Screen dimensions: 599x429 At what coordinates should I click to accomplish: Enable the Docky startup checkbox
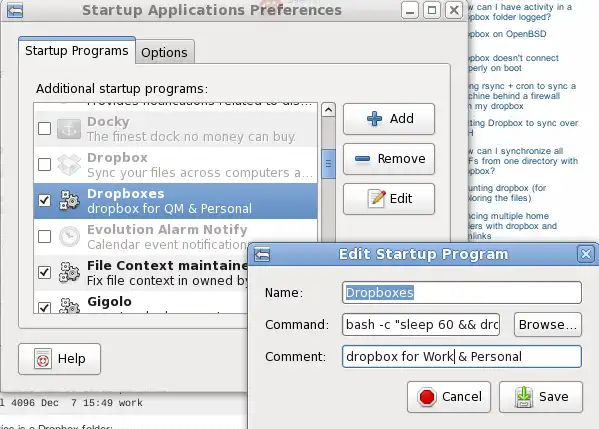(x=44, y=129)
